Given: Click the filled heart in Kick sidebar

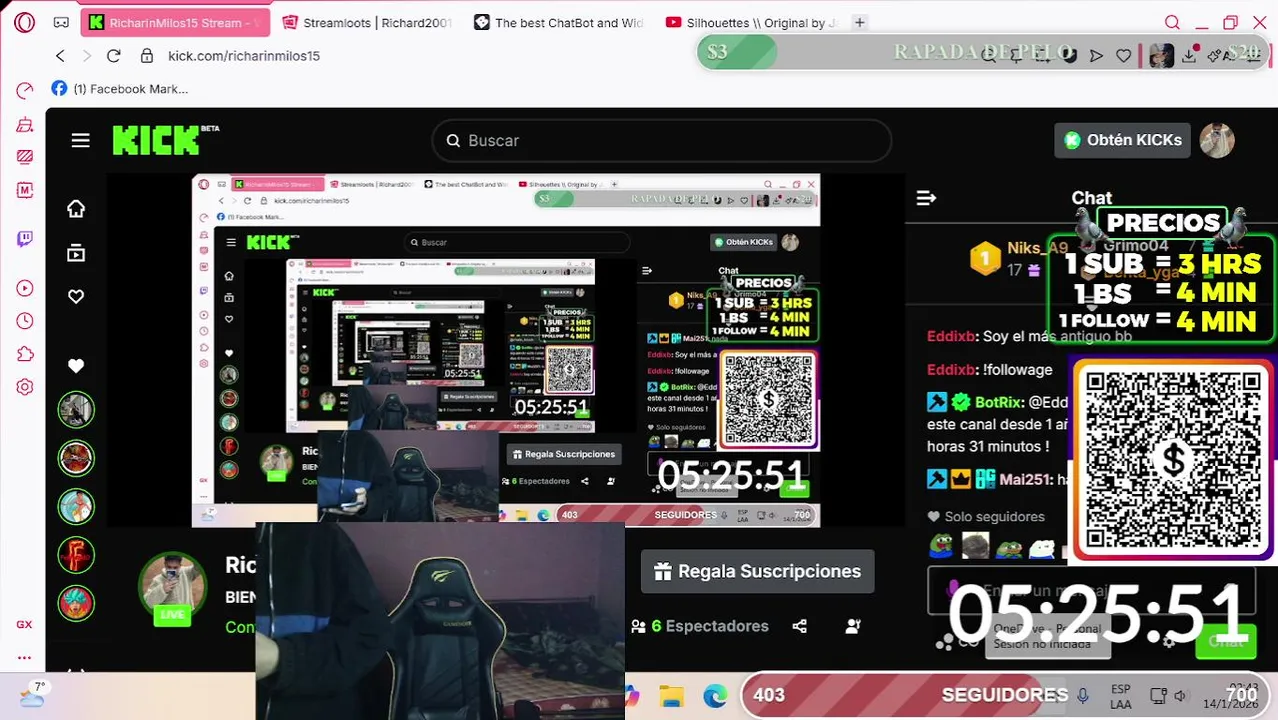Looking at the screenshot, I should (76, 366).
